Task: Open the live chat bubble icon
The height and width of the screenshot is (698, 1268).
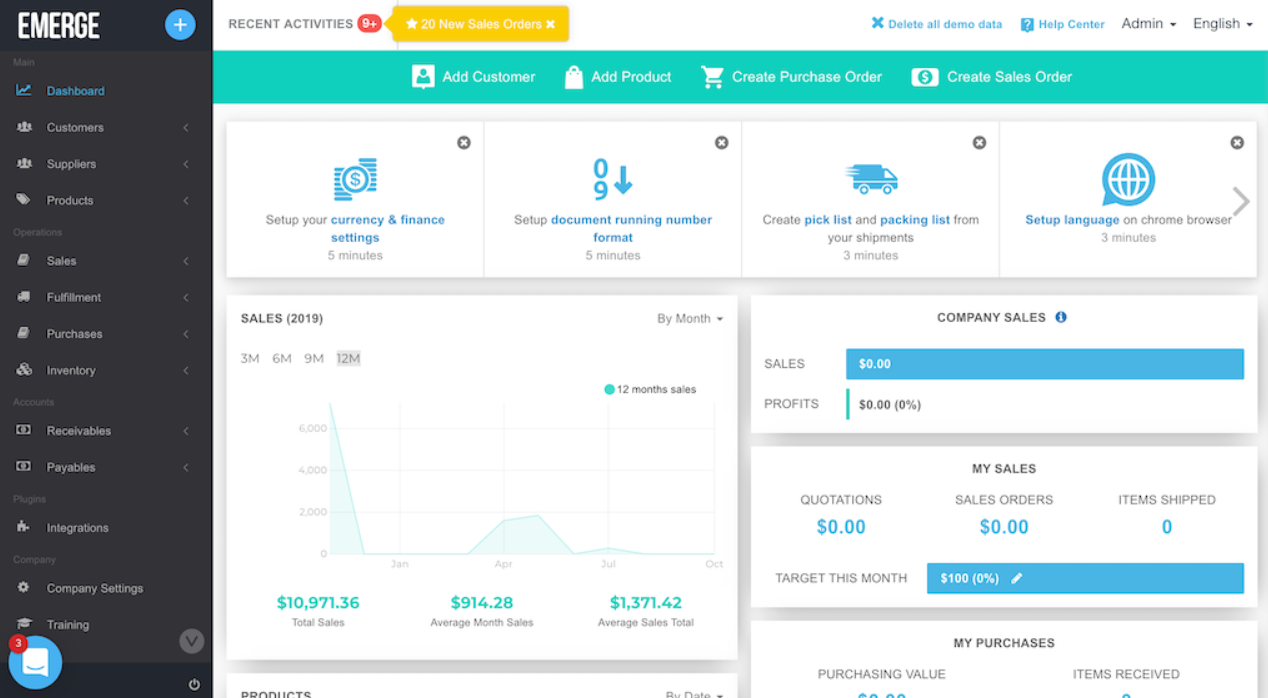Action: point(36,661)
